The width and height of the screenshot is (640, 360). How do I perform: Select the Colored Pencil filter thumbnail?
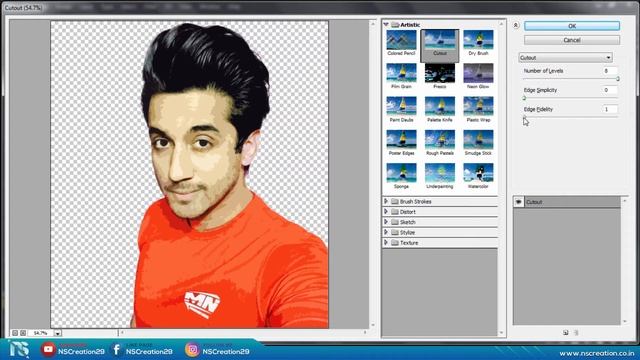(401, 43)
